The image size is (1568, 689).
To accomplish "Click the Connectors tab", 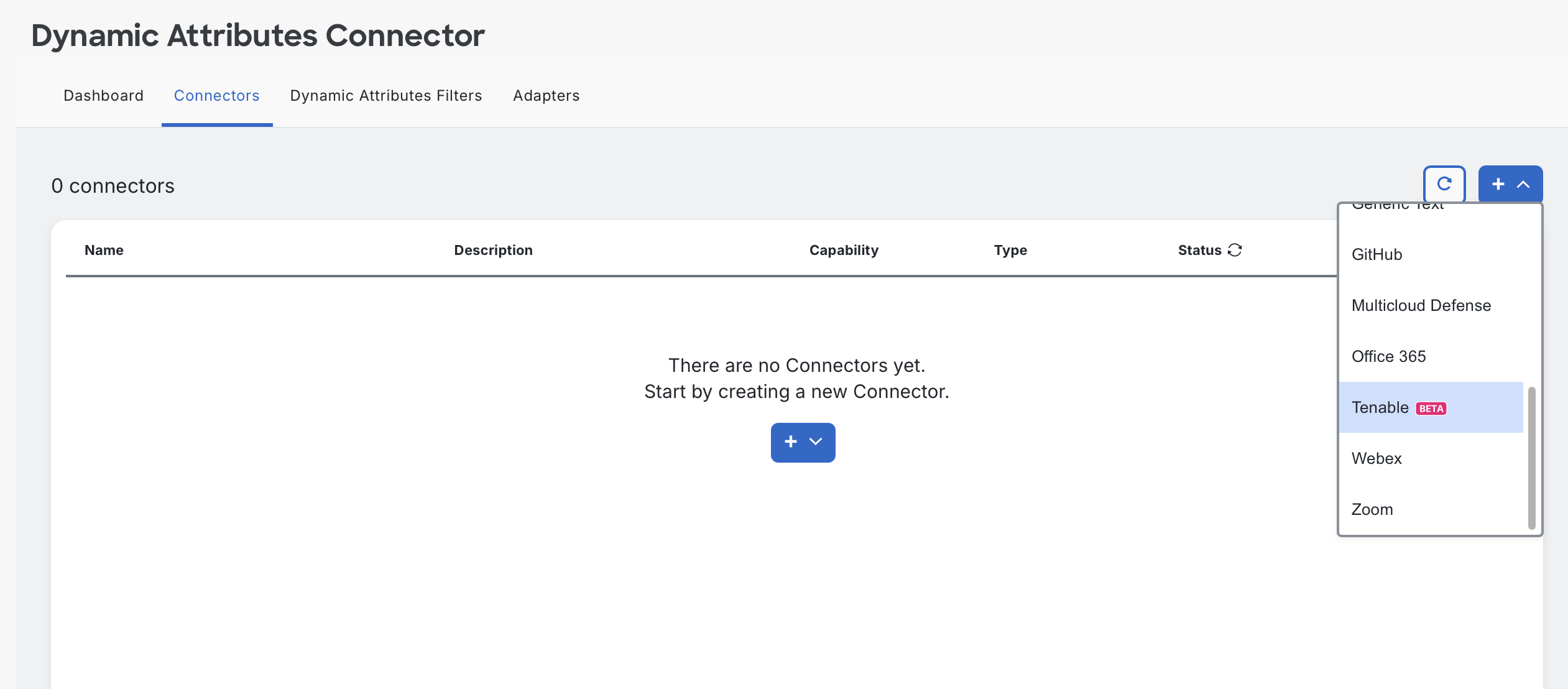I will click(216, 95).
